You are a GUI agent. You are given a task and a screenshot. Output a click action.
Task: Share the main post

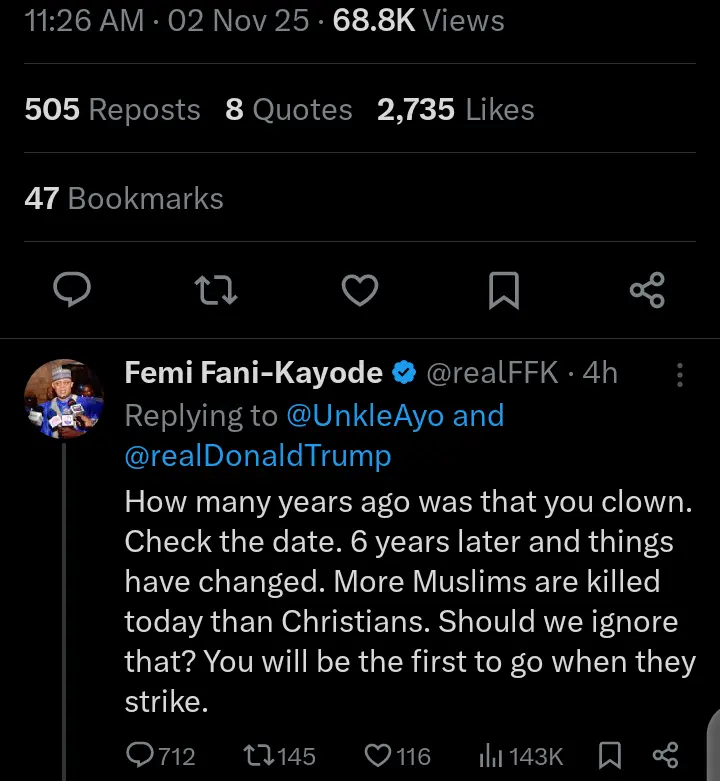pyautogui.click(x=647, y=291)
